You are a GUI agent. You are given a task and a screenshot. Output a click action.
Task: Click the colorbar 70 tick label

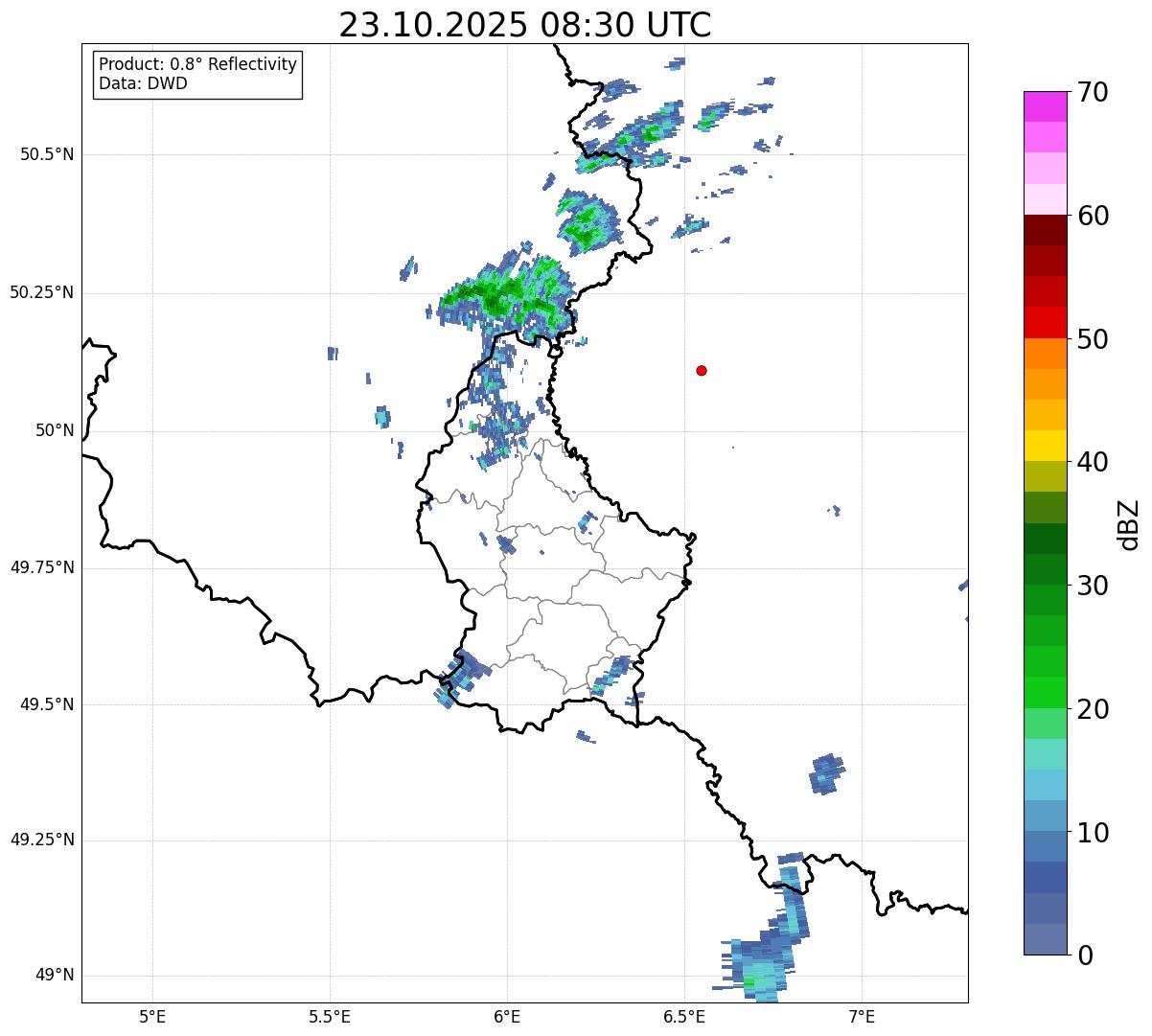tap(1093, 92)
